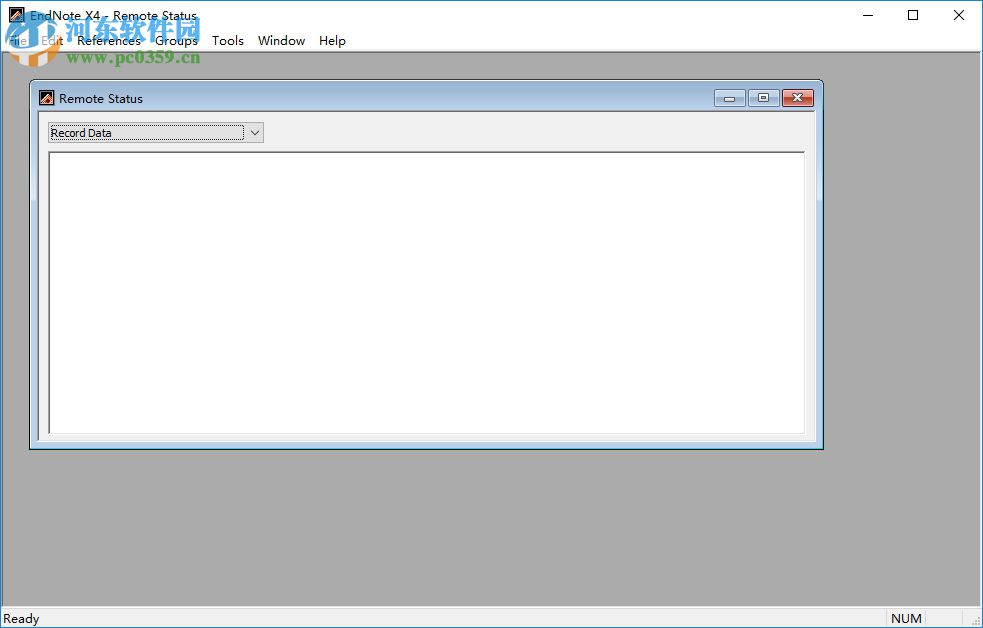Open the Window menu
983x628 pixels.
tap(281, 41)
